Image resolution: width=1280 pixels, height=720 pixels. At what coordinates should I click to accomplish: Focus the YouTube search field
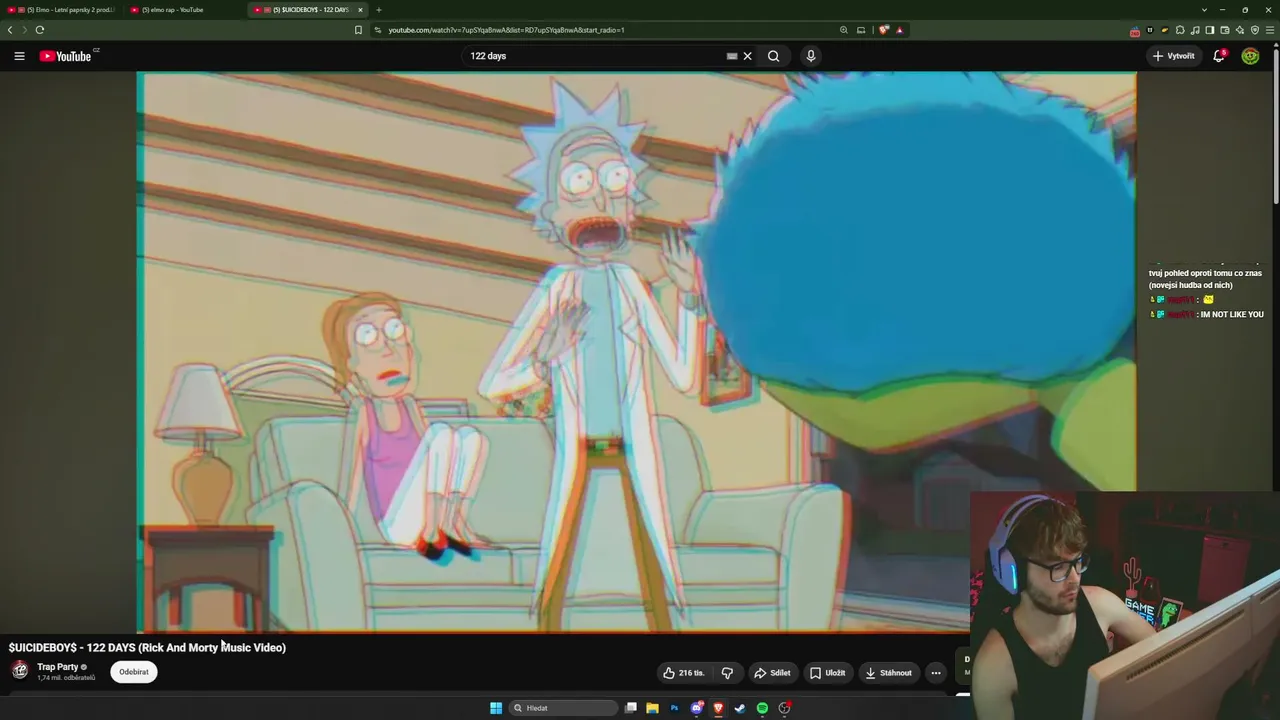[x=595, y=56]
